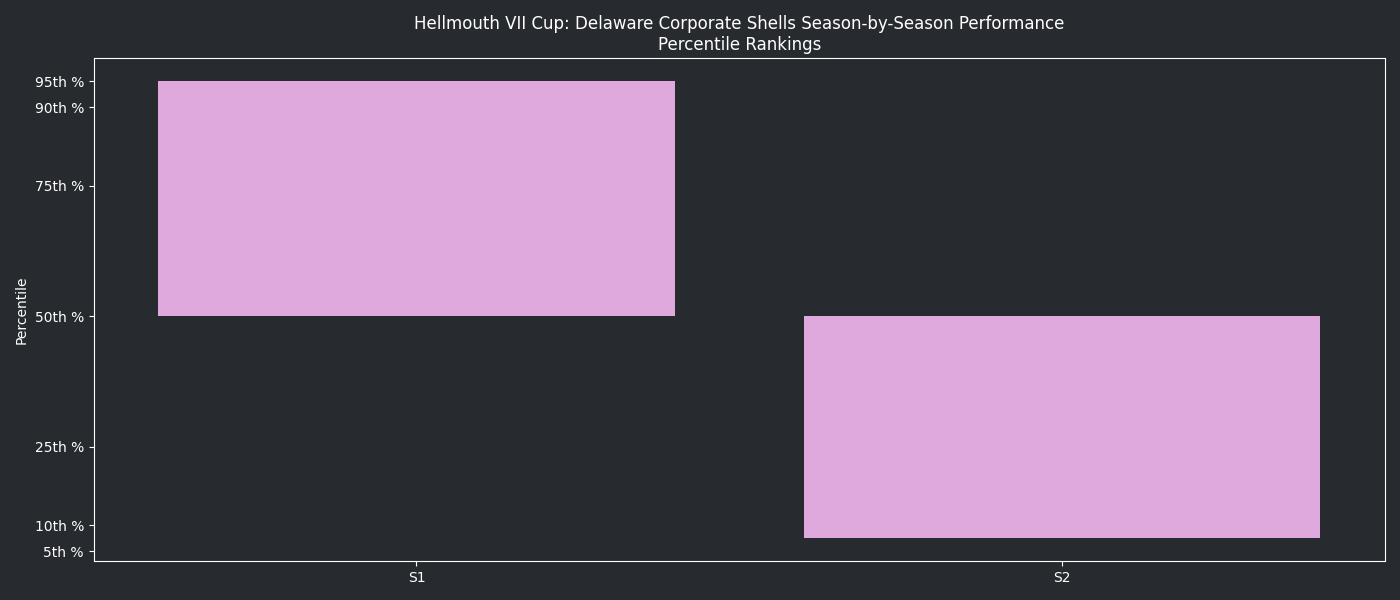Click the empty plot area below S1 bar

tap(416, 440)
